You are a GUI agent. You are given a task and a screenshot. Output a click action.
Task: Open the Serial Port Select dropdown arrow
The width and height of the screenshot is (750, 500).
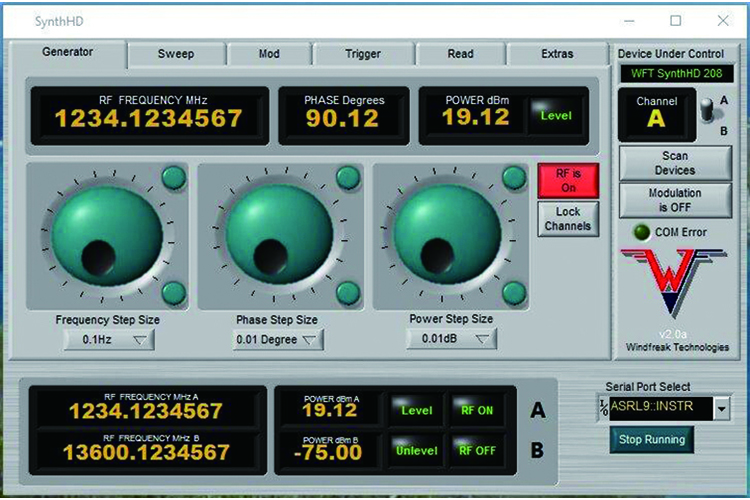(721, 409)
